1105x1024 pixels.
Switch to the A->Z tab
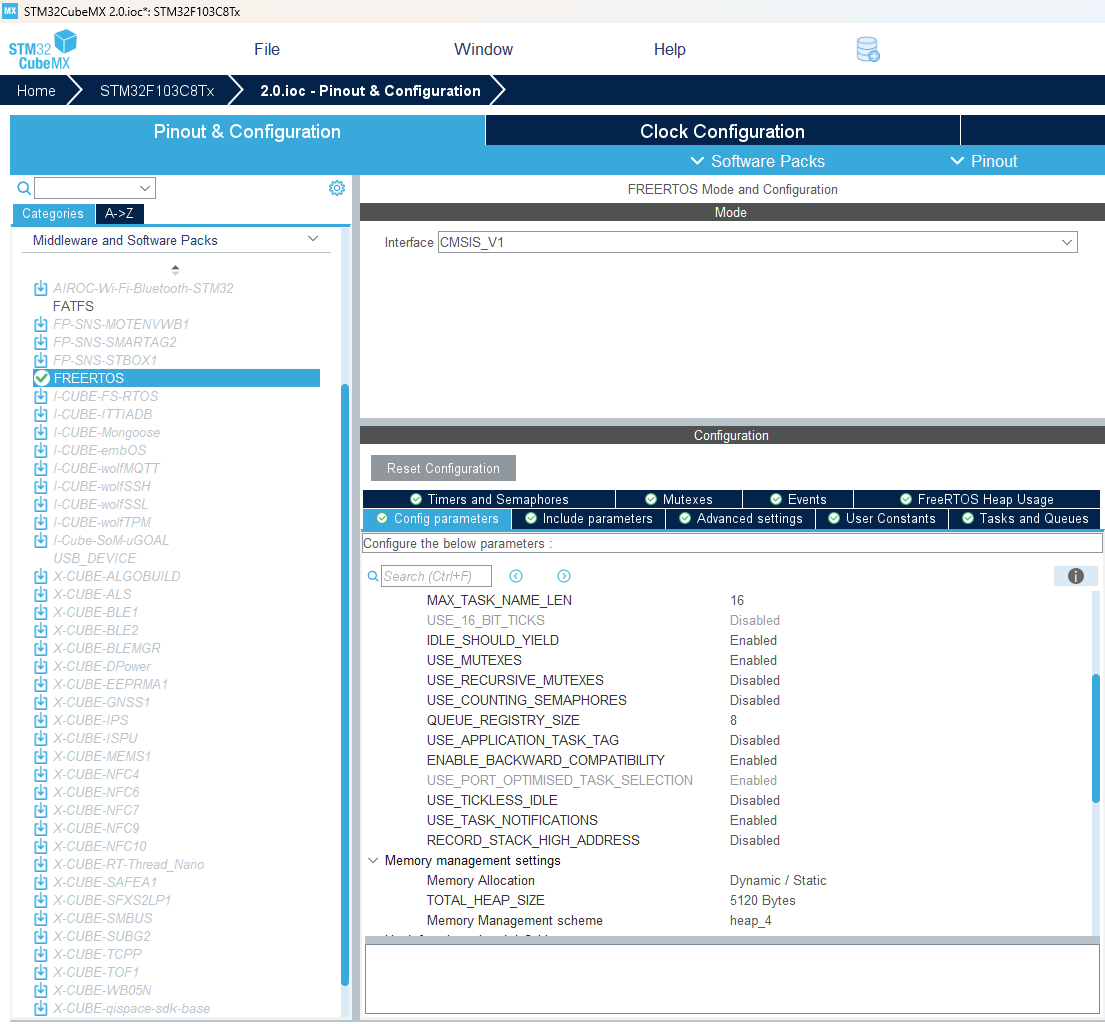[119, 214]
